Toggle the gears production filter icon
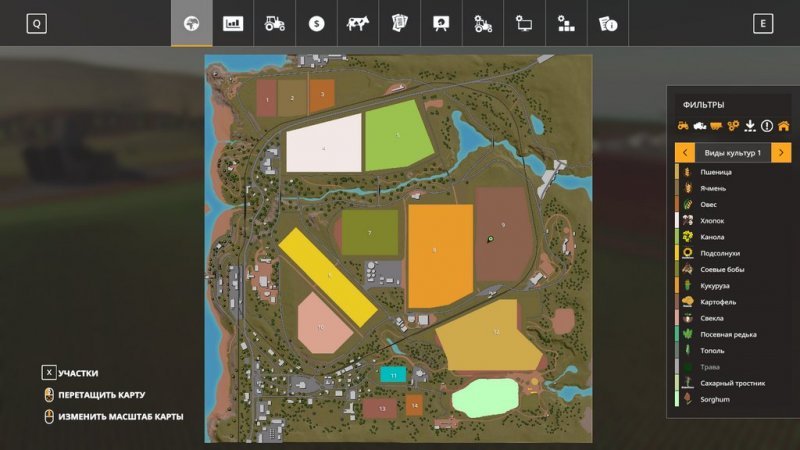The width and height of the screenshot is (800, 450). click(733, 126)
